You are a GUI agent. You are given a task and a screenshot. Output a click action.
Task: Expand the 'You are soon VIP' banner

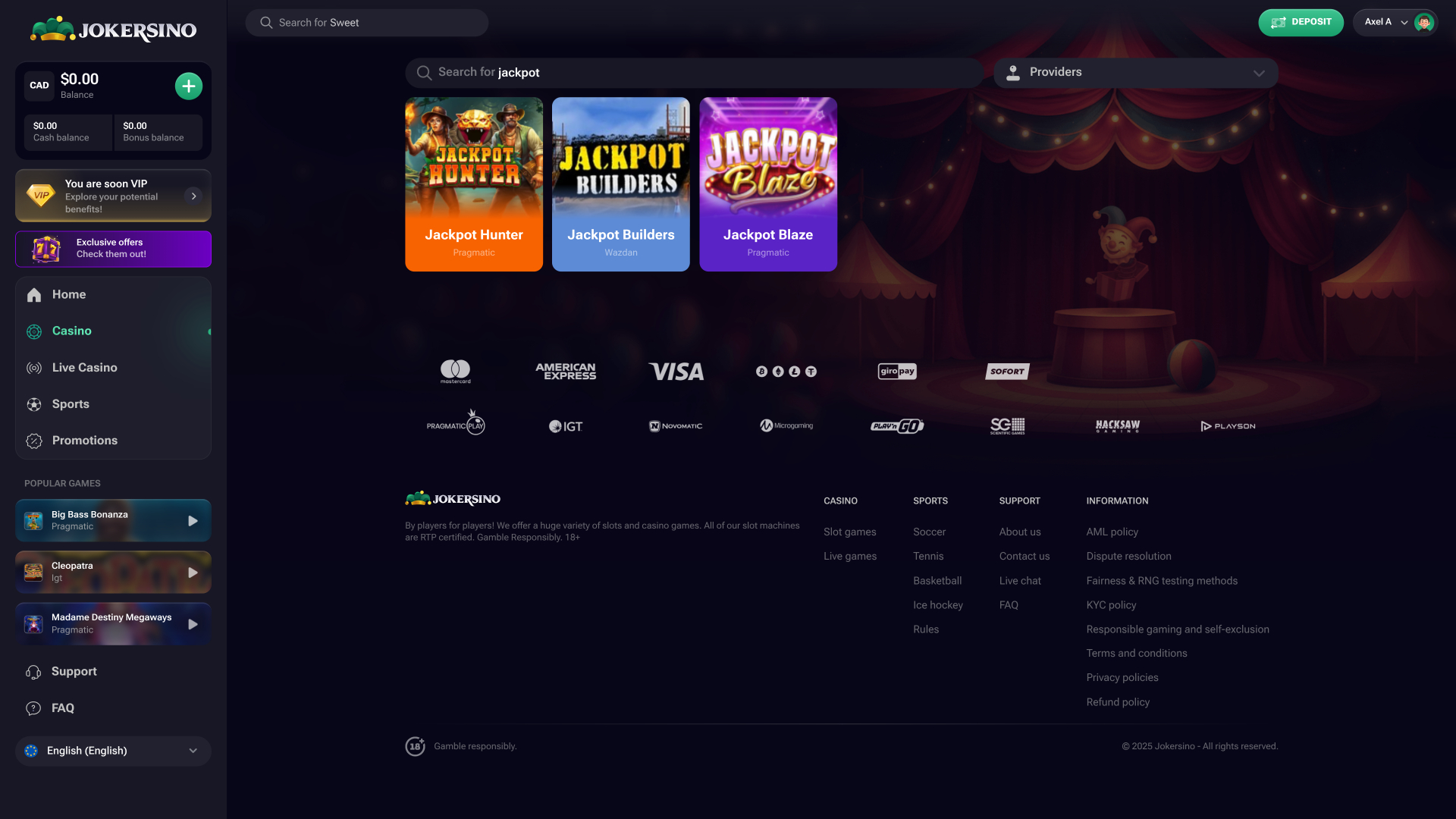pyautogui.click(x=195, y=196)
